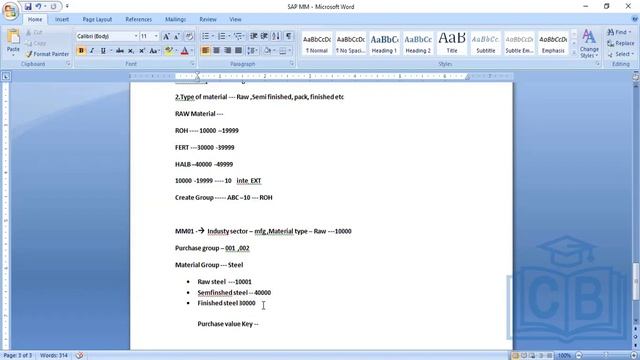Screen dimensions: 640x360
Task: Open Paragraph dialog launcher
Action: (292, 64)
